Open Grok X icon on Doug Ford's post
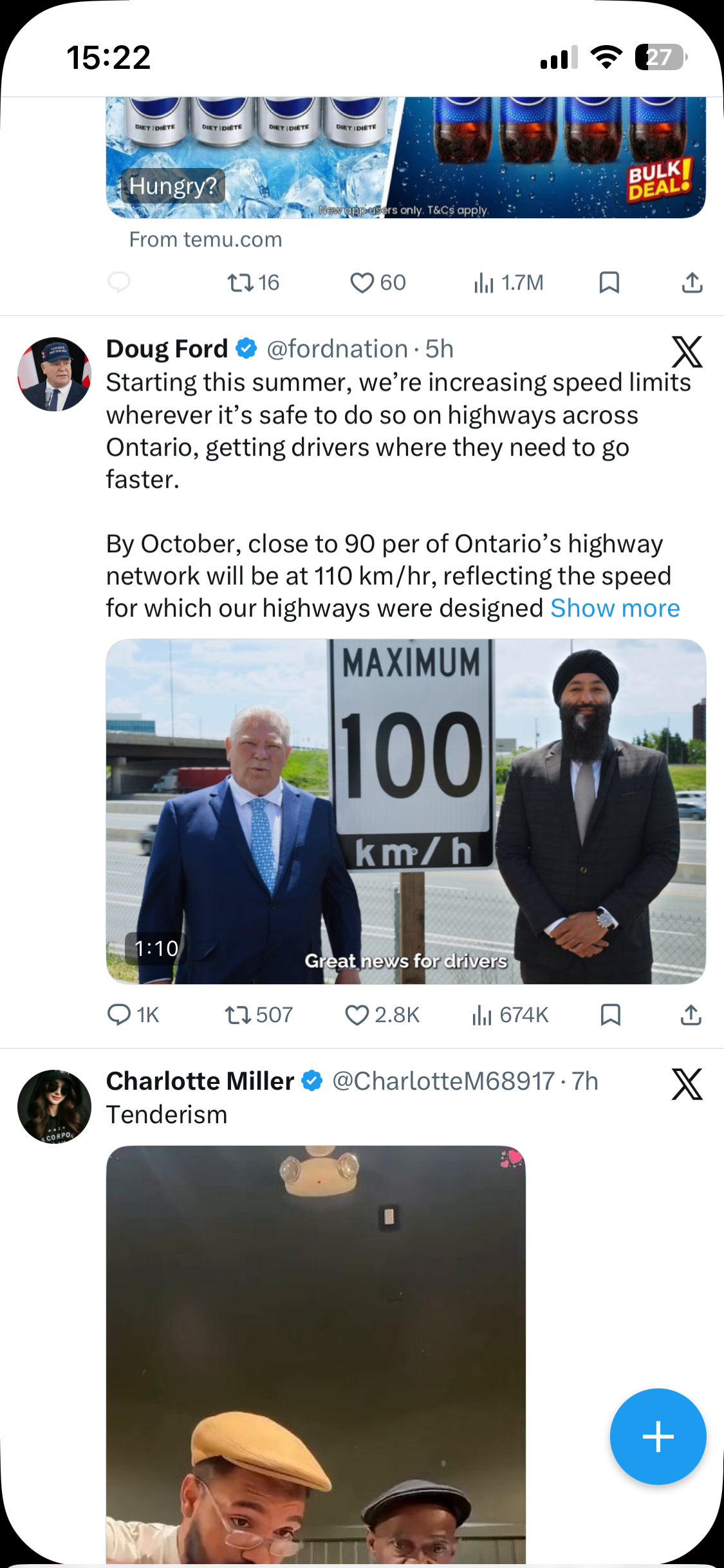The image size is (724, 1568). 687,351
